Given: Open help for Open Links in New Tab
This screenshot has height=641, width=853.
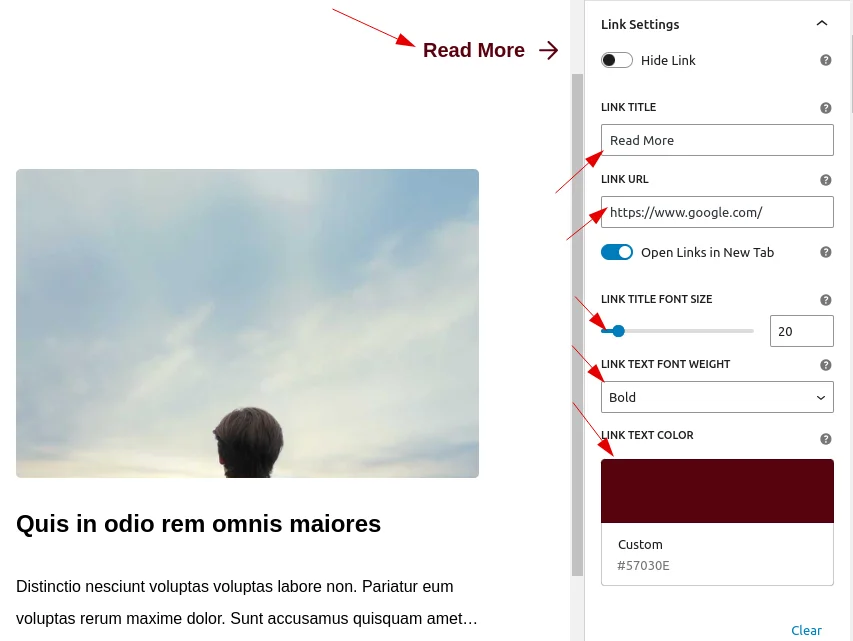Looking at the screenshot, I should click(826, 252).
